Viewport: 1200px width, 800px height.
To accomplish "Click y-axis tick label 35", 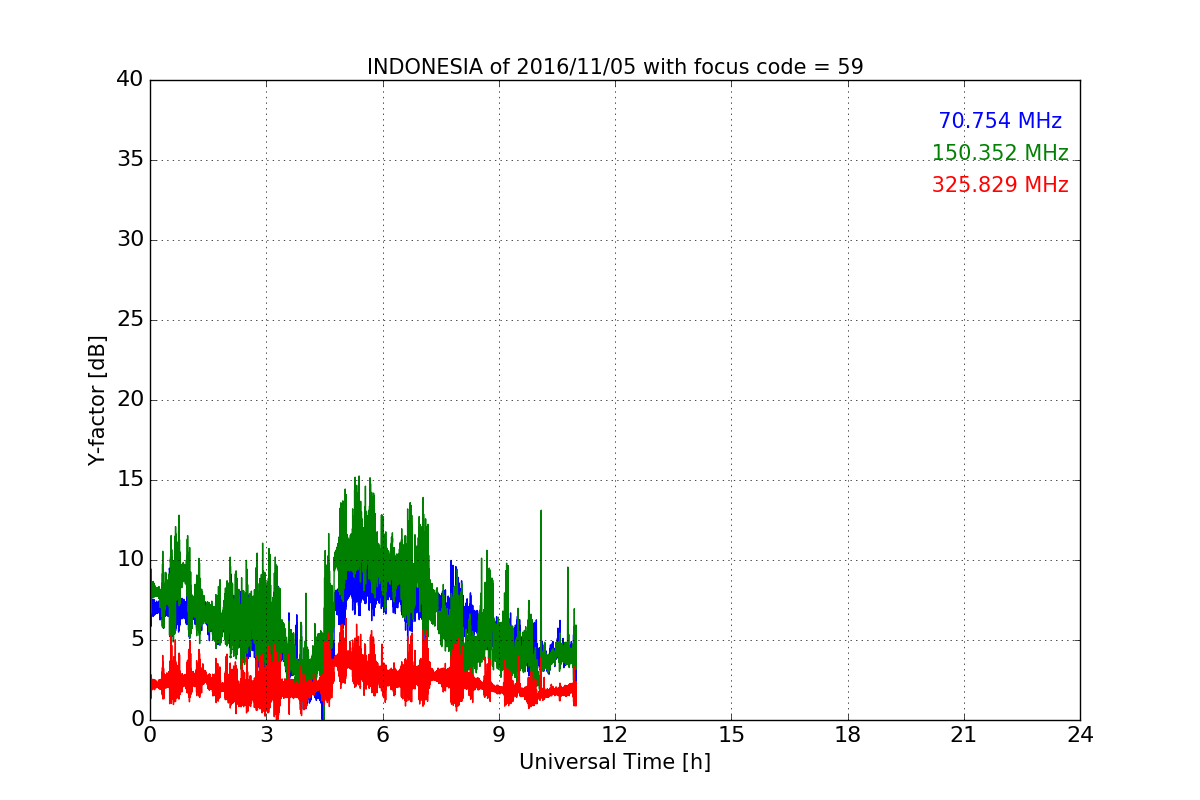I will 130,159.
